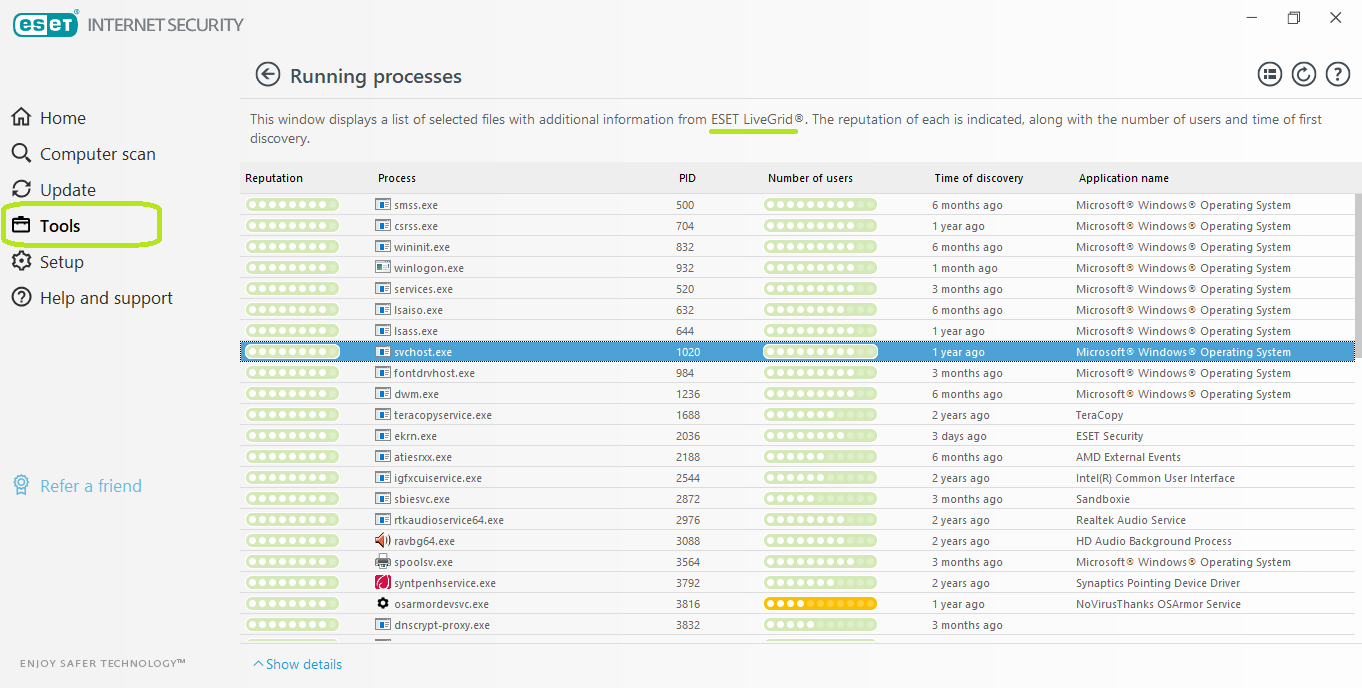Open the Update section
This screenshot has height=688, width=1362.
67,190
